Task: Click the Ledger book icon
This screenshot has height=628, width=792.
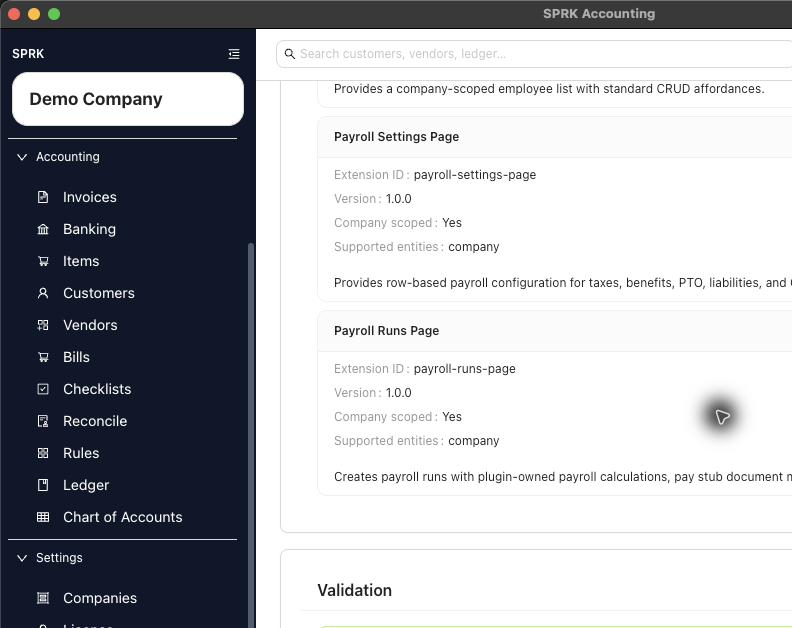Action: pyautogui.click(x=43, y=485)
